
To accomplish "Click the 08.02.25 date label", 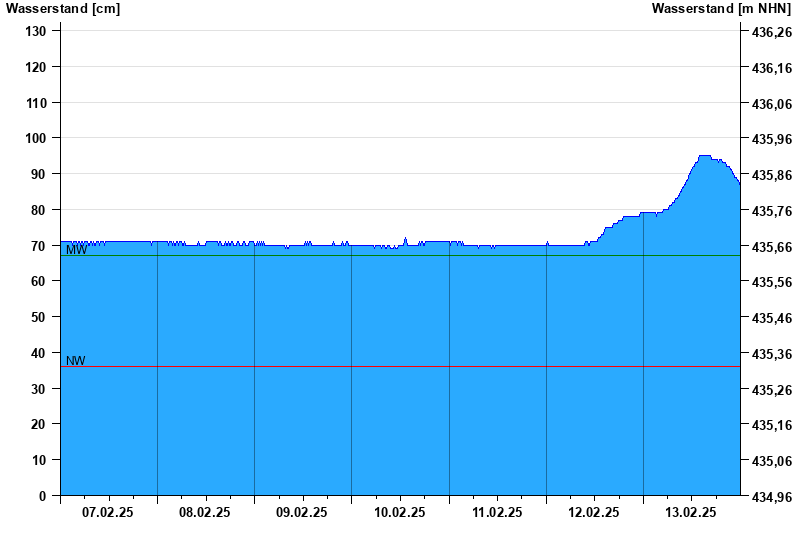I will click(205, 512).
